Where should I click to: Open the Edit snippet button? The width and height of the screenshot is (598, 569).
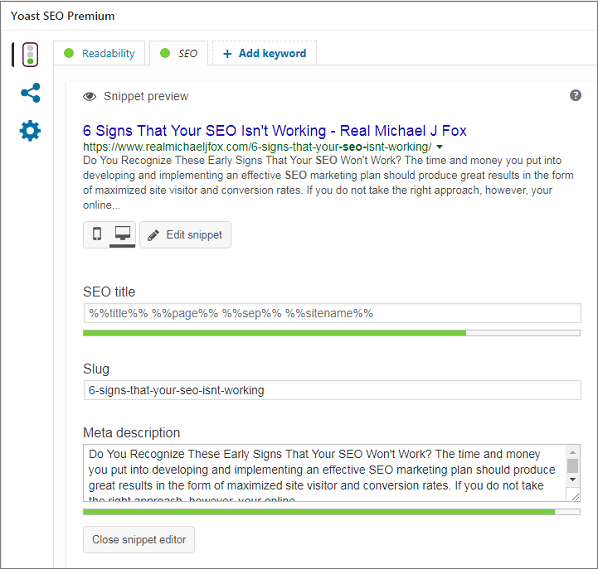pos(185,235)
